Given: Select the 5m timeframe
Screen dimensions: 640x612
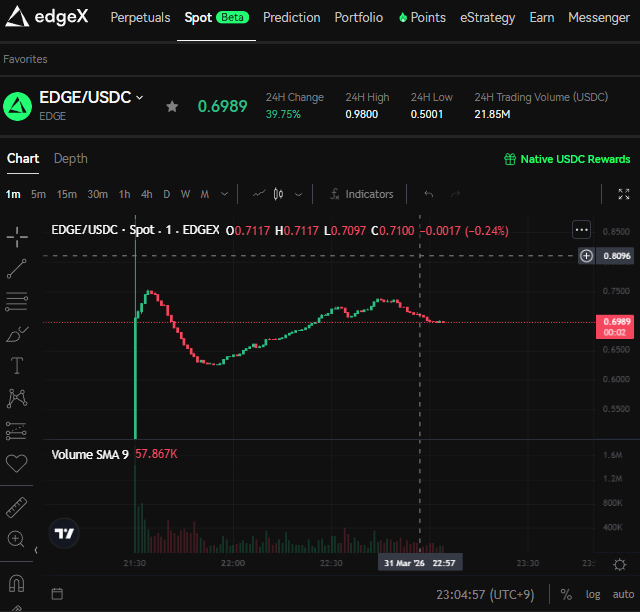Looking at the screenshot, I should point(38,194).
